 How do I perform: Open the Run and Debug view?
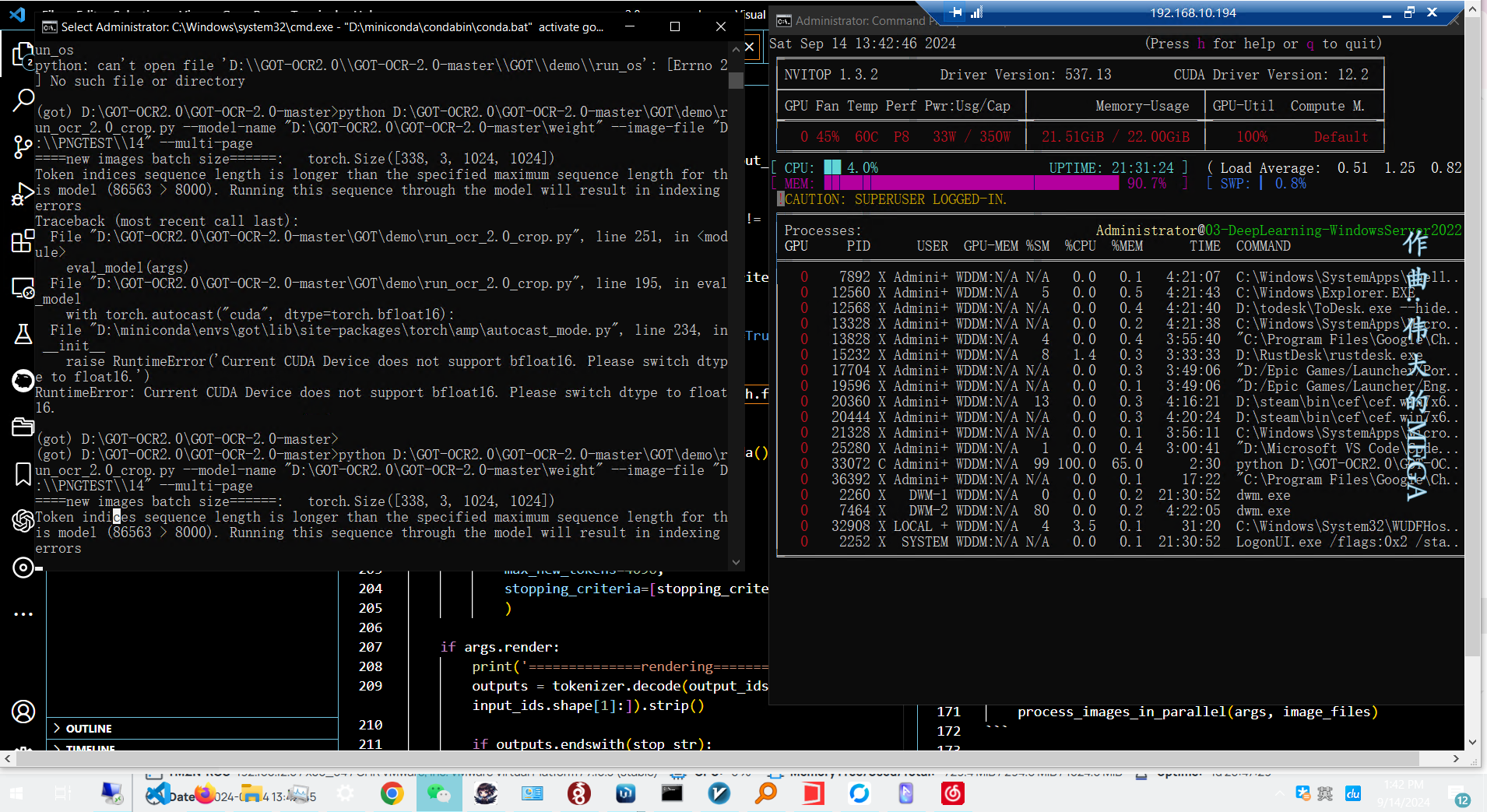23,194
